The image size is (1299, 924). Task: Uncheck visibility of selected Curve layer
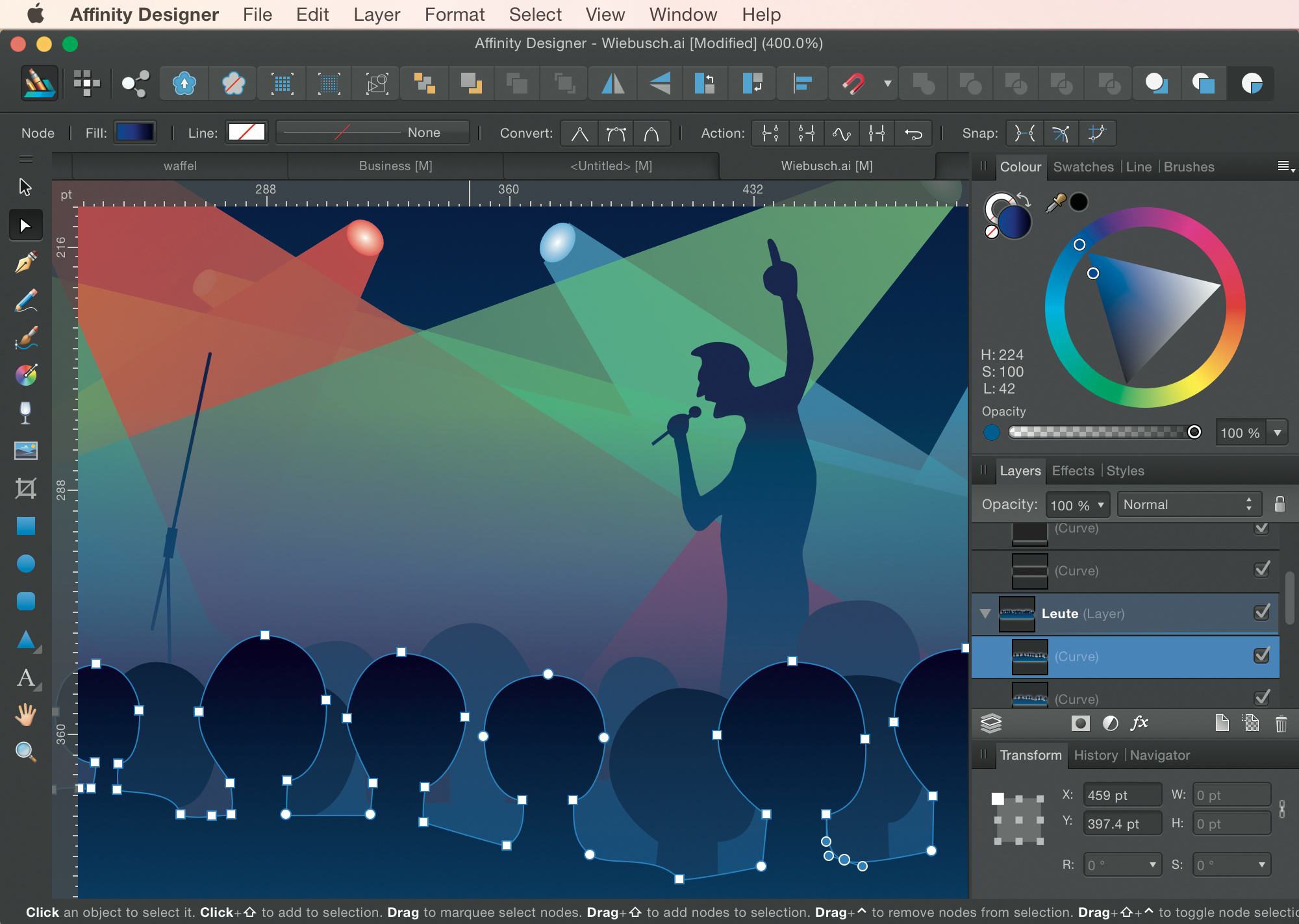(x=1262, y=655)
